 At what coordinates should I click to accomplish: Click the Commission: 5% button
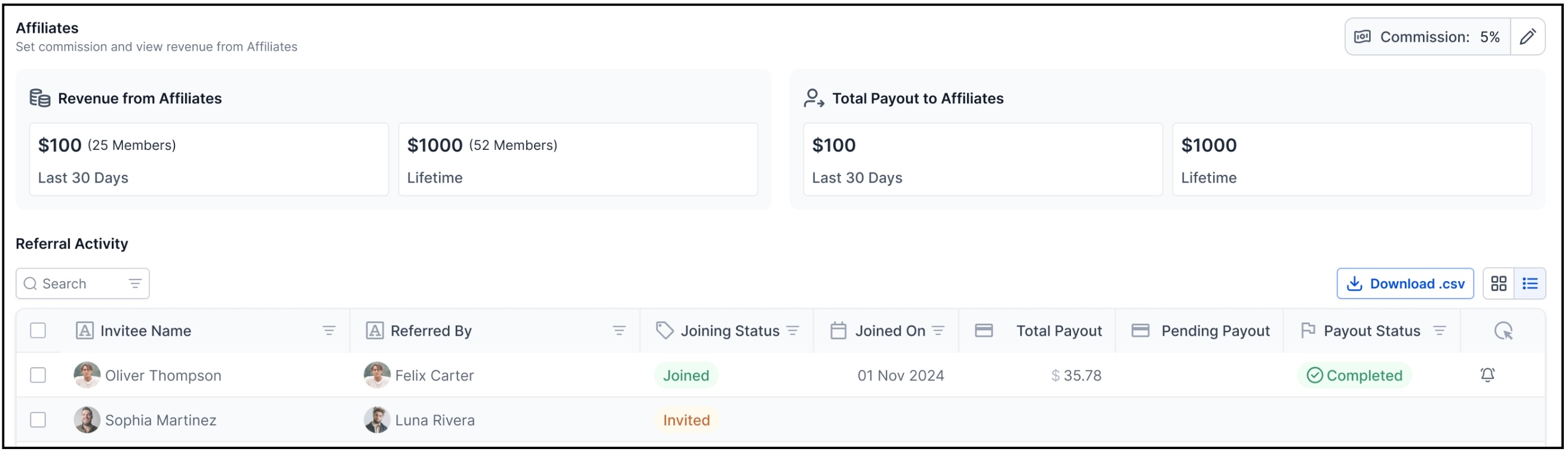1428,37
